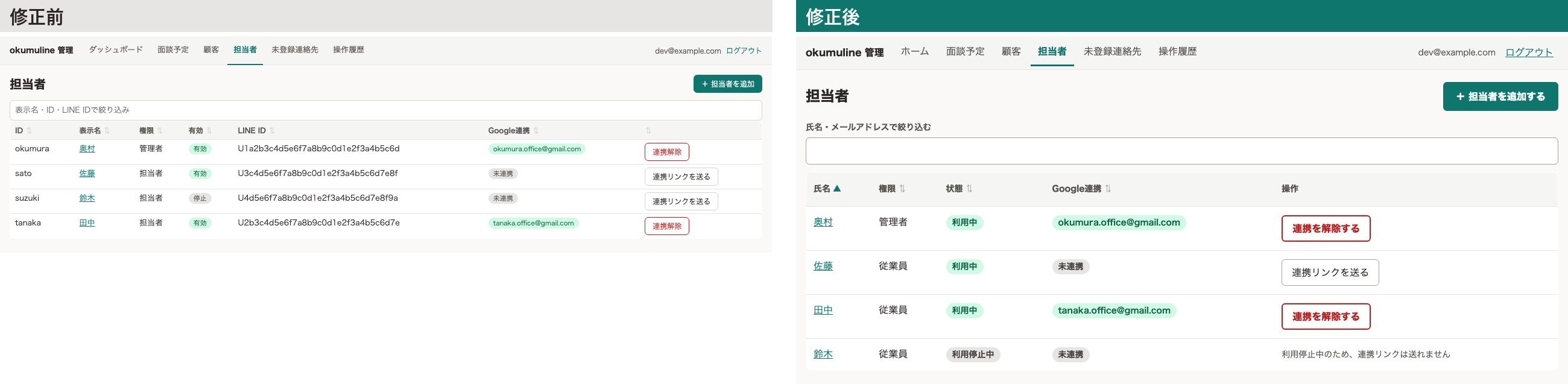This screenshot has height=384, width=1568.
Task: Click LINE ID U2b3c4d5e6f7a8b9c0d1e2f3a4b5c6d7e
Action: [318, 223]
